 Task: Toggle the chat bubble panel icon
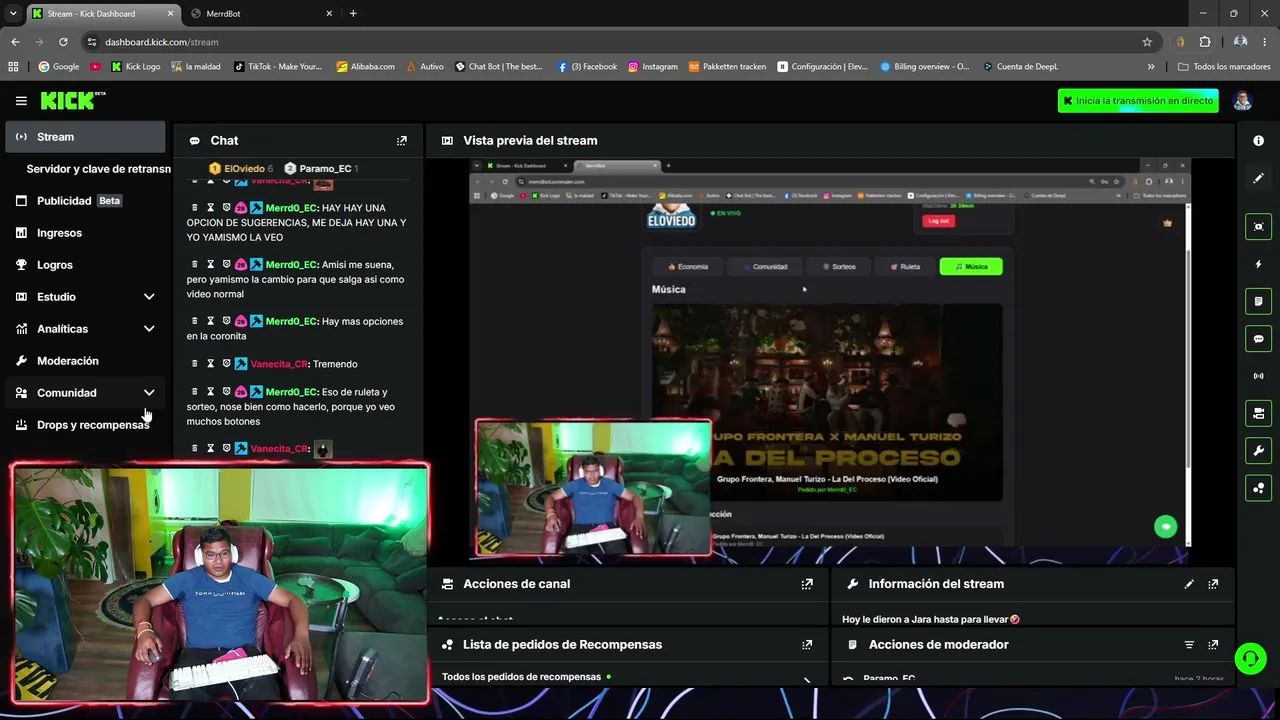tap(1258, 339)
